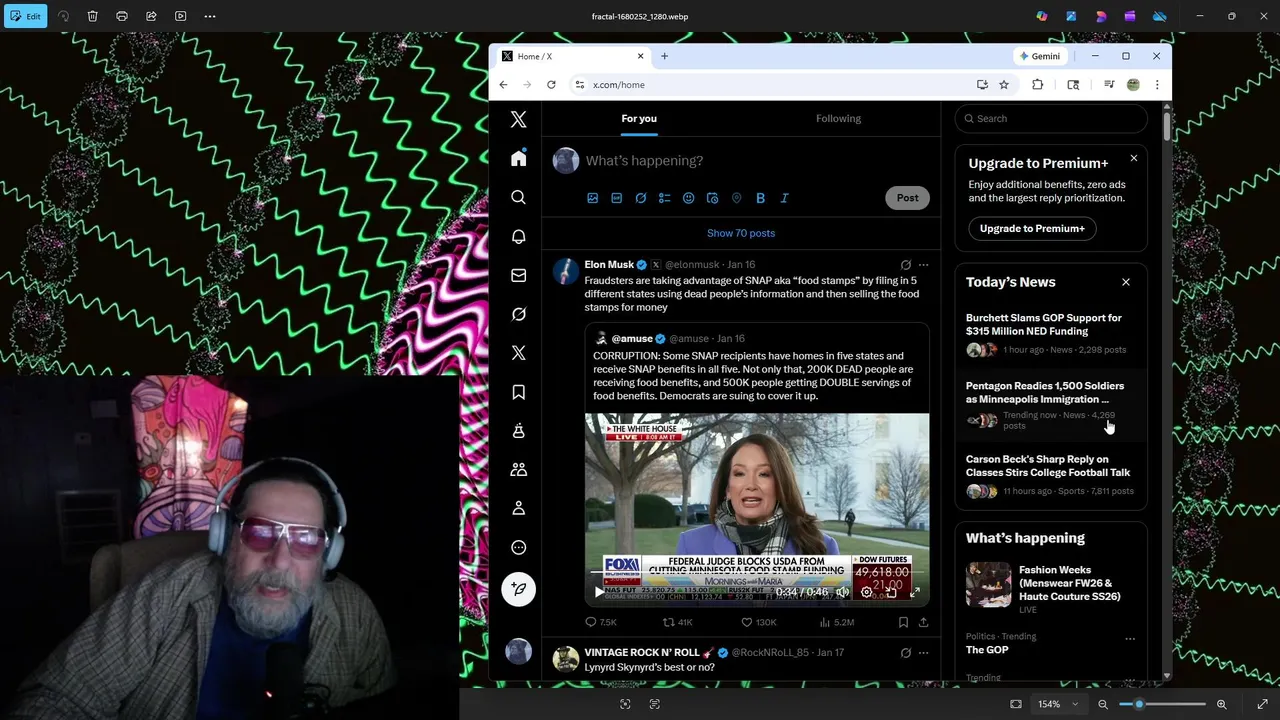Open Pentagon Readies 1,500 Soldiers news
The image size is (1280, 720).
pyautogui.click(x=1051, y=406)
